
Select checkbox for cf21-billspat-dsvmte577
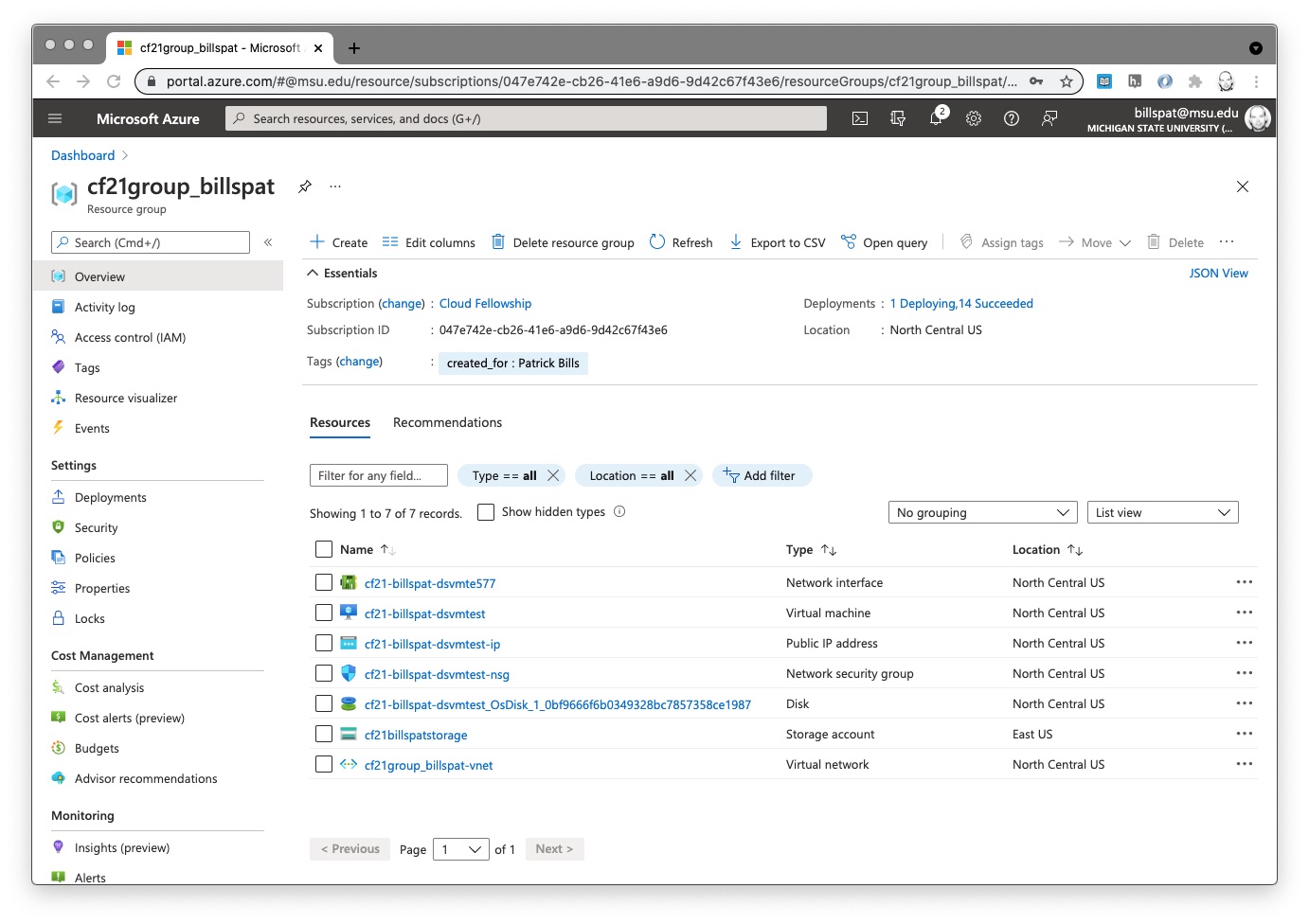324,582
